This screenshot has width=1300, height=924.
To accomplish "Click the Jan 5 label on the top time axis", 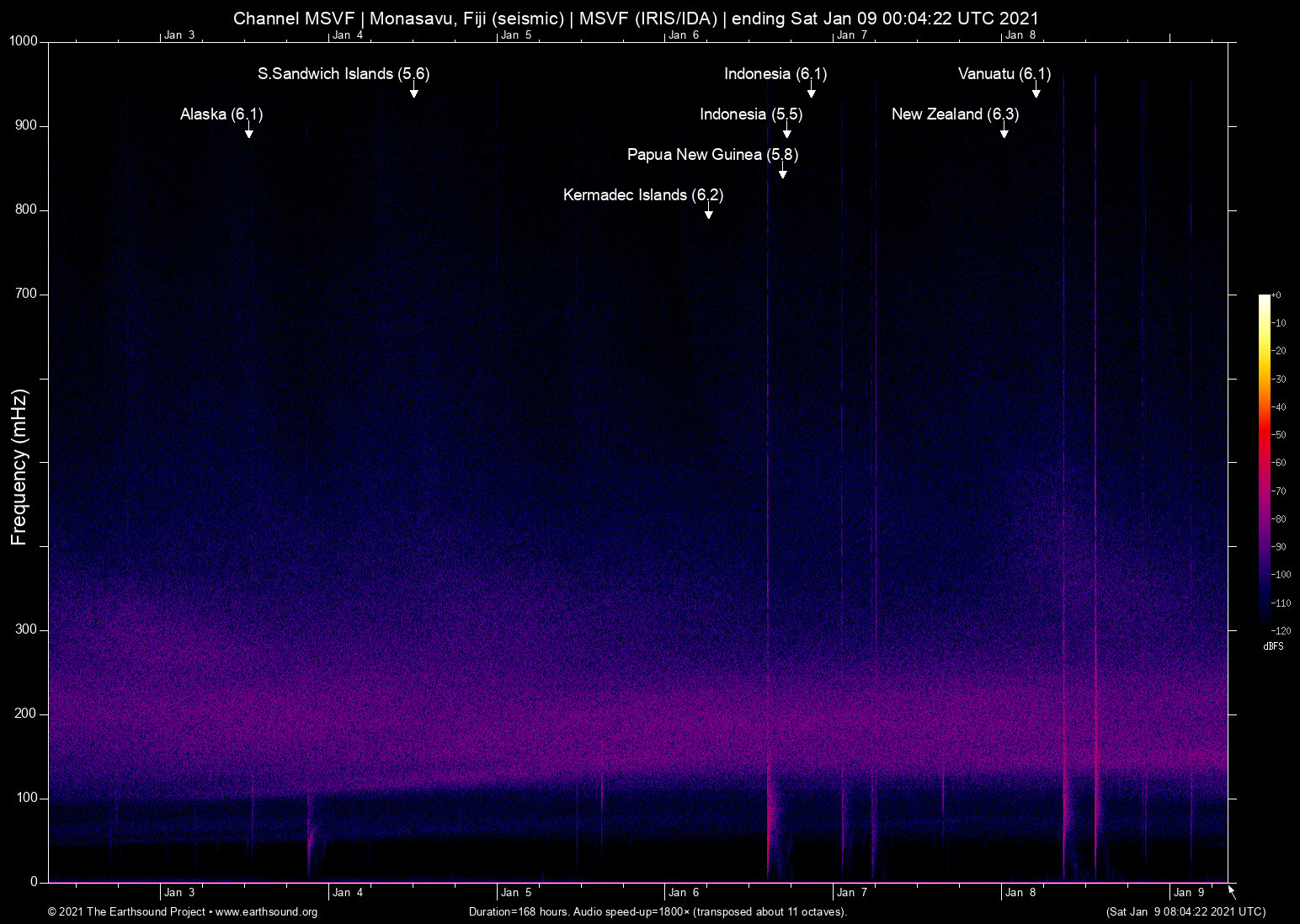I will (516, 35).
